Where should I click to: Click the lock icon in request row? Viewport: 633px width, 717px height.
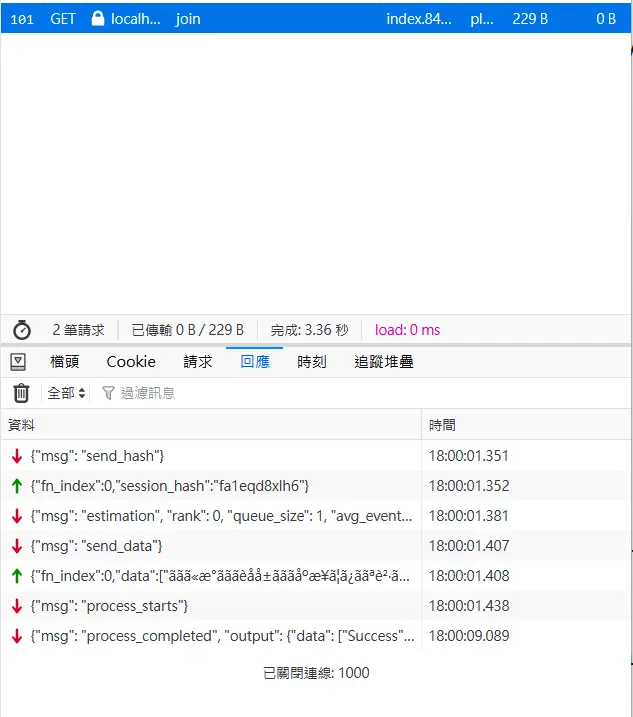pyautogui.click(x=98, y=18)
